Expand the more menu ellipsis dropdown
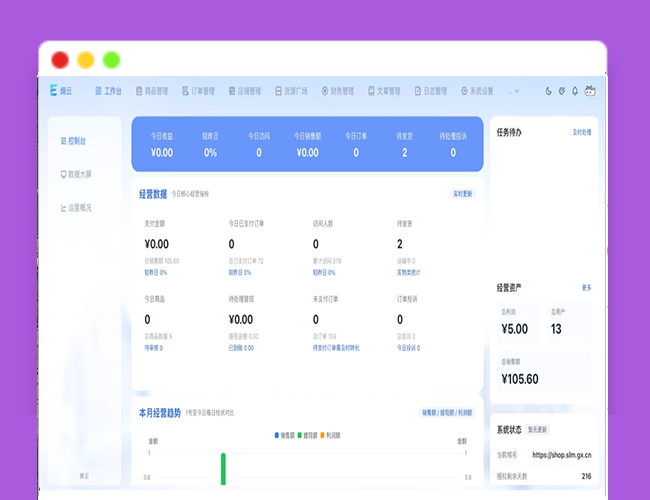Viewport: 650px width, 500px height. 513,91
